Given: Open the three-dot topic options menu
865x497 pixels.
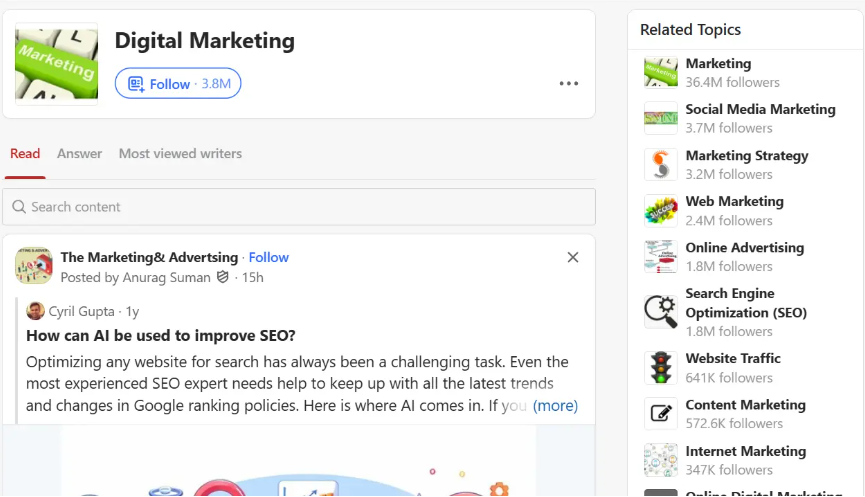Looking at the screenshot, I should click(x=569, y=84).
